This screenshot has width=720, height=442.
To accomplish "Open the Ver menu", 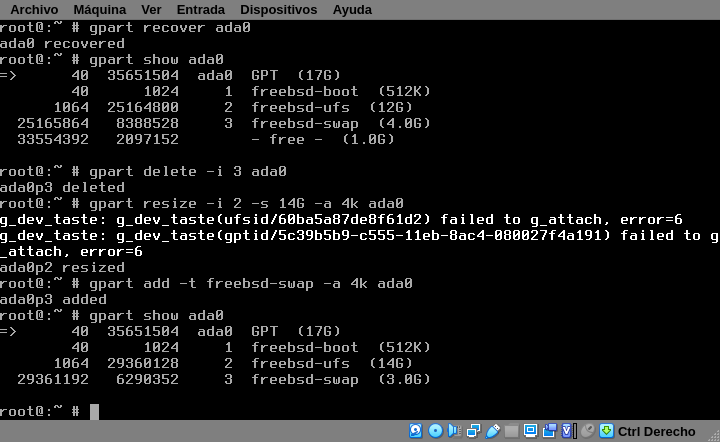I will (x=151, y=10).
